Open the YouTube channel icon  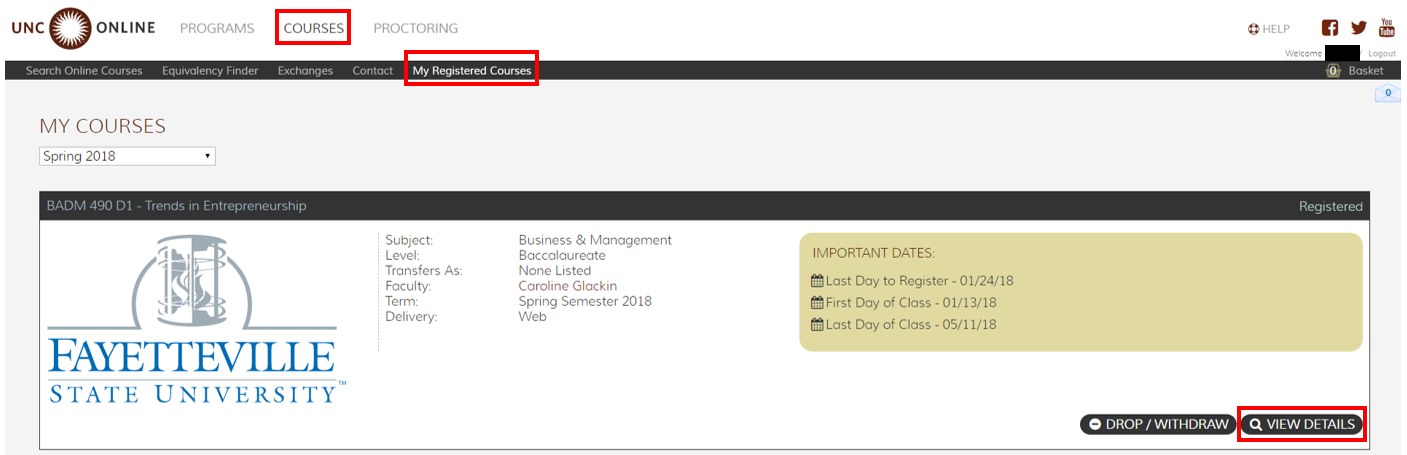[1387, 27]
